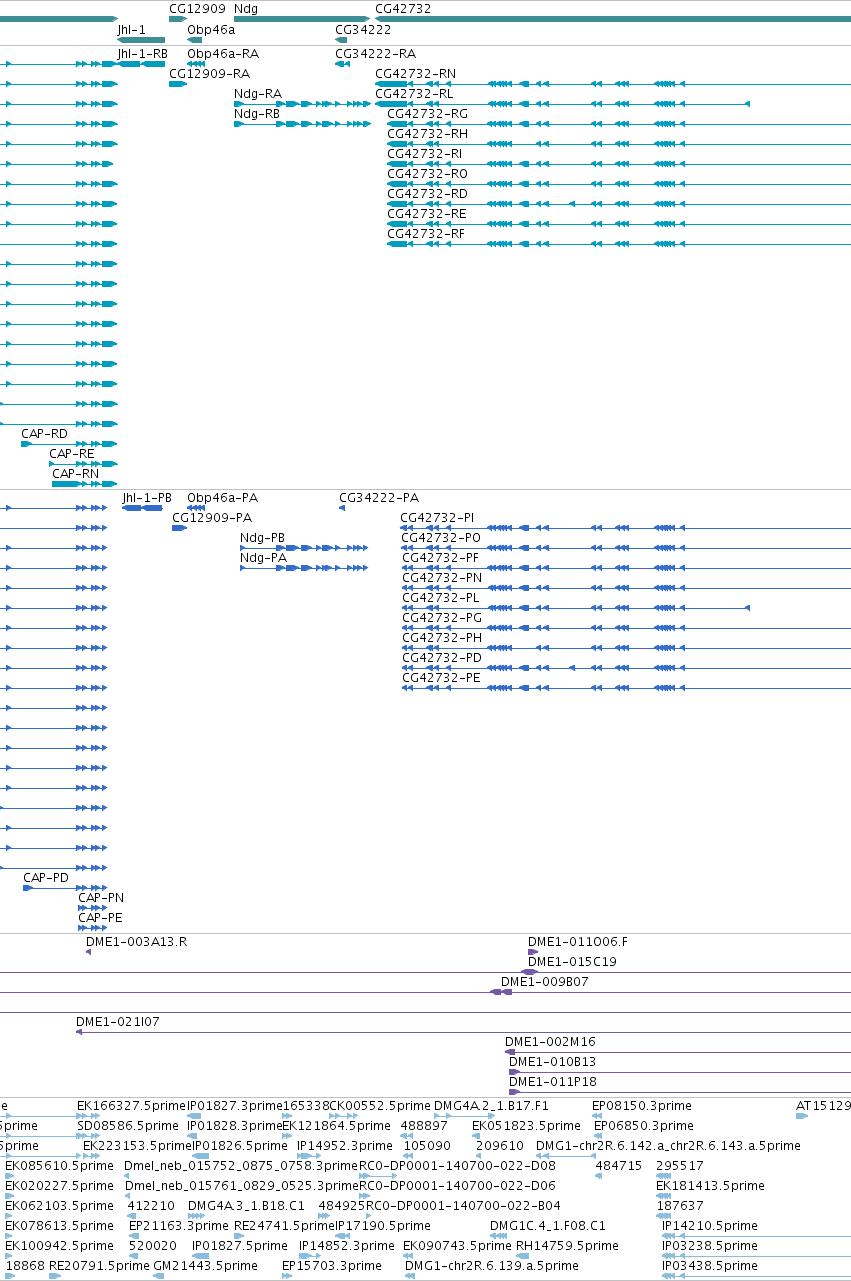Click the CG12909 gene label
The width and height of the screenshot is (851, 1281).
point(197,9)
